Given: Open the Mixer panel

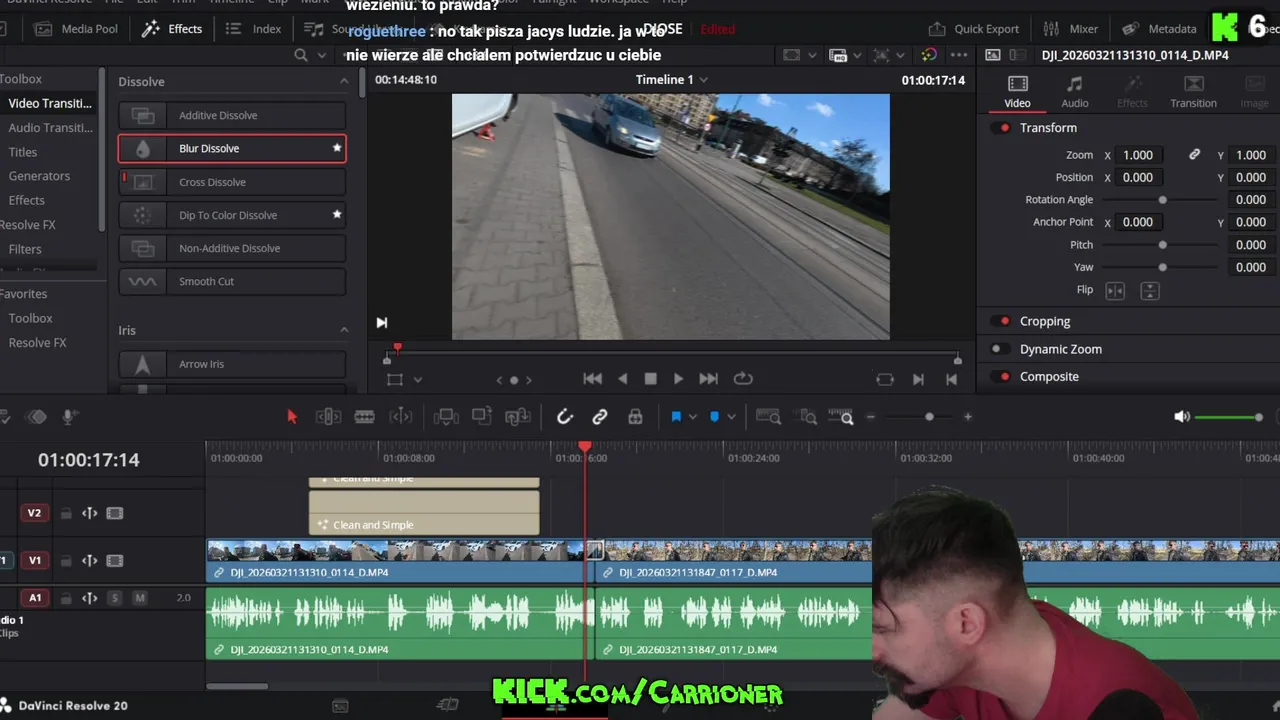Looking at the screenshot, I should tap(1071, 29).
